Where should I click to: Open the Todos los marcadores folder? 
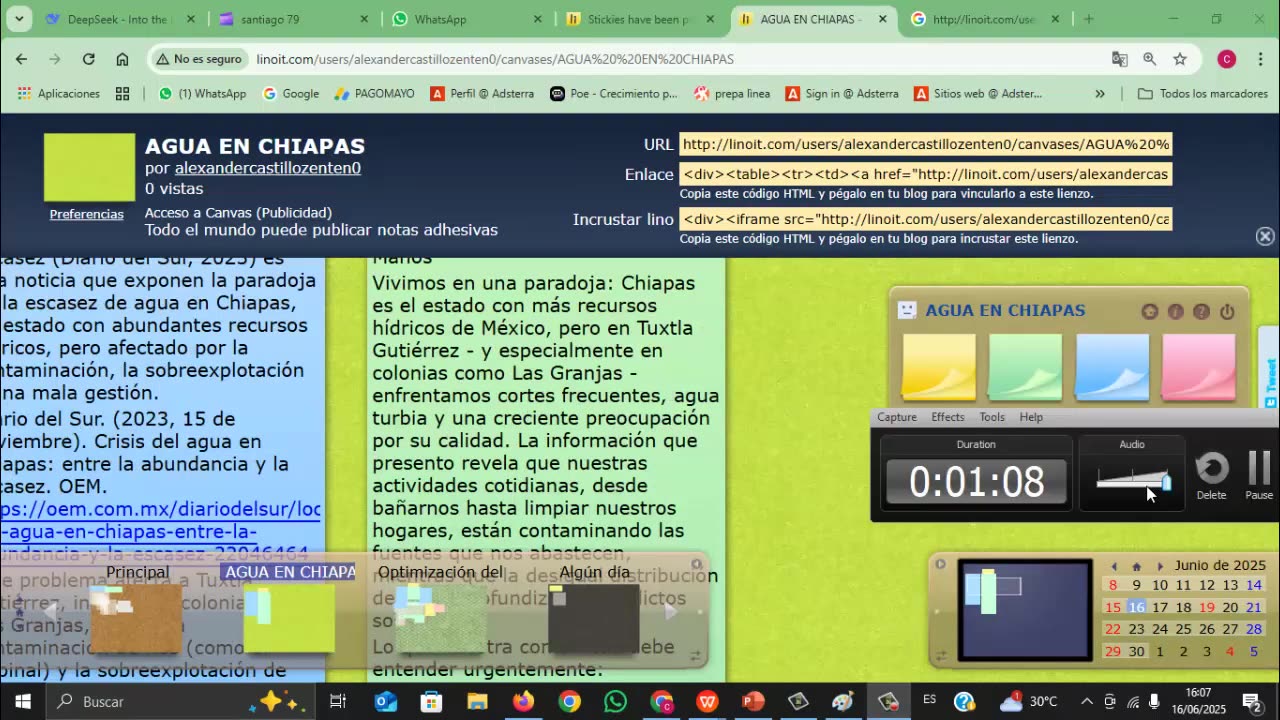tap(1203, 94)
